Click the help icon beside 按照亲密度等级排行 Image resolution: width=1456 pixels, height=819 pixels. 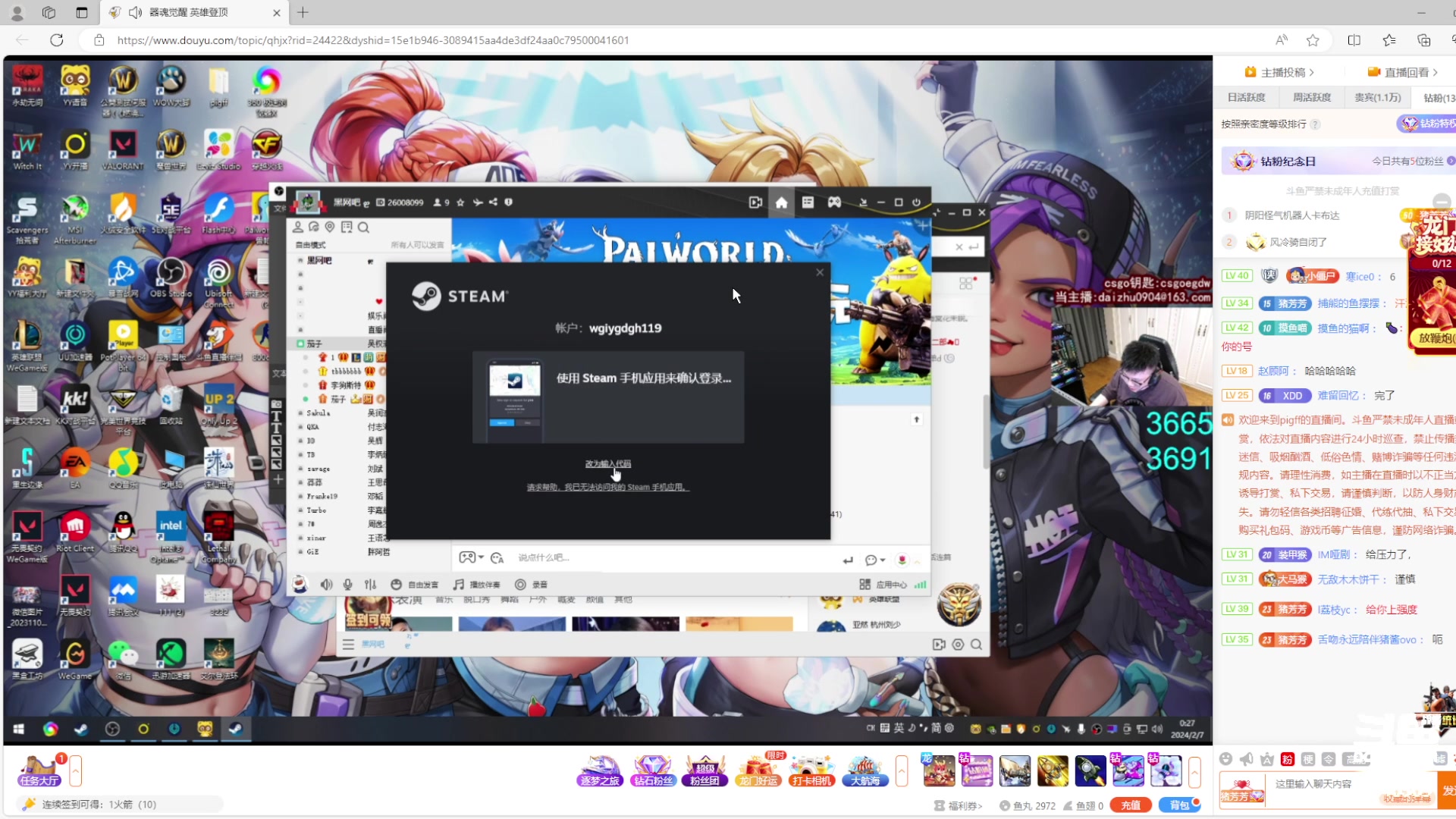click(1315, 124)
